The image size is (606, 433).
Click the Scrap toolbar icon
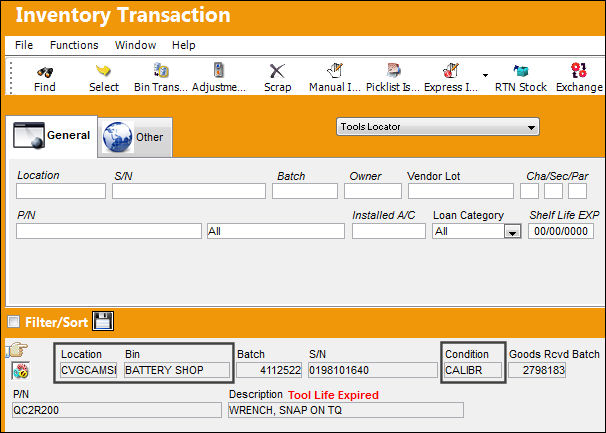[277, 71]
